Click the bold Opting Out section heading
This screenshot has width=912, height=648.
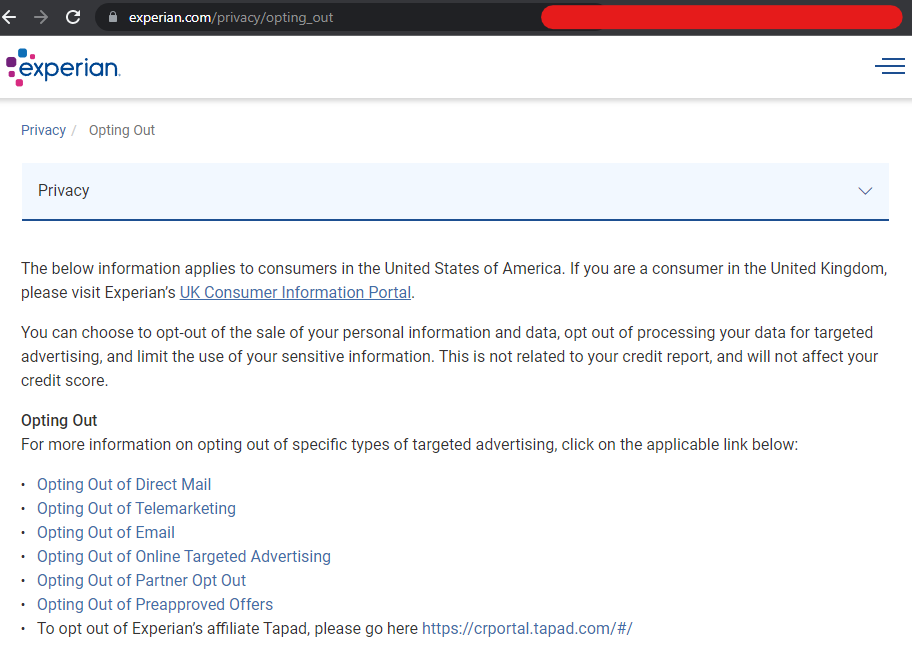tap(59, 421)
